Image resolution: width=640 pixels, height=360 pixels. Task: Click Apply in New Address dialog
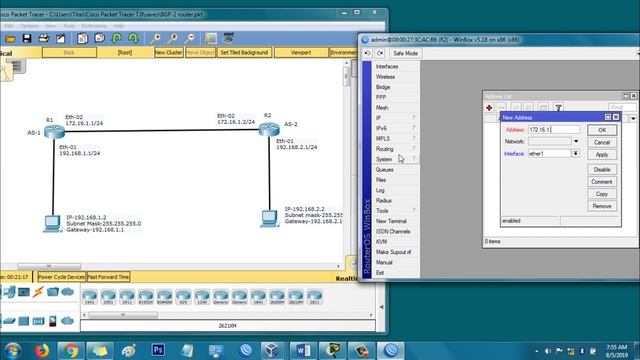602,155
